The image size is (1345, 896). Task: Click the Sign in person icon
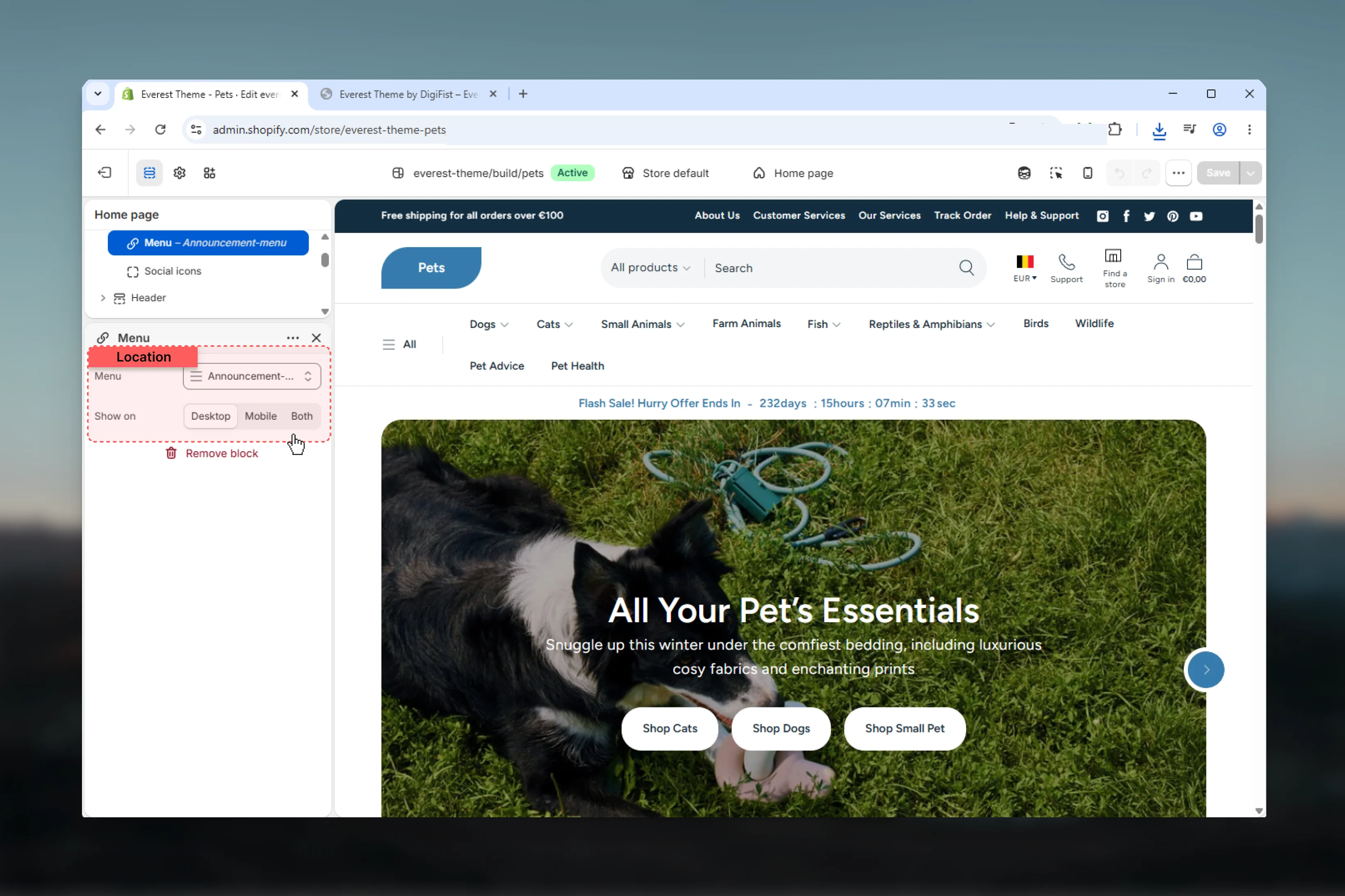coord(1160,262)
